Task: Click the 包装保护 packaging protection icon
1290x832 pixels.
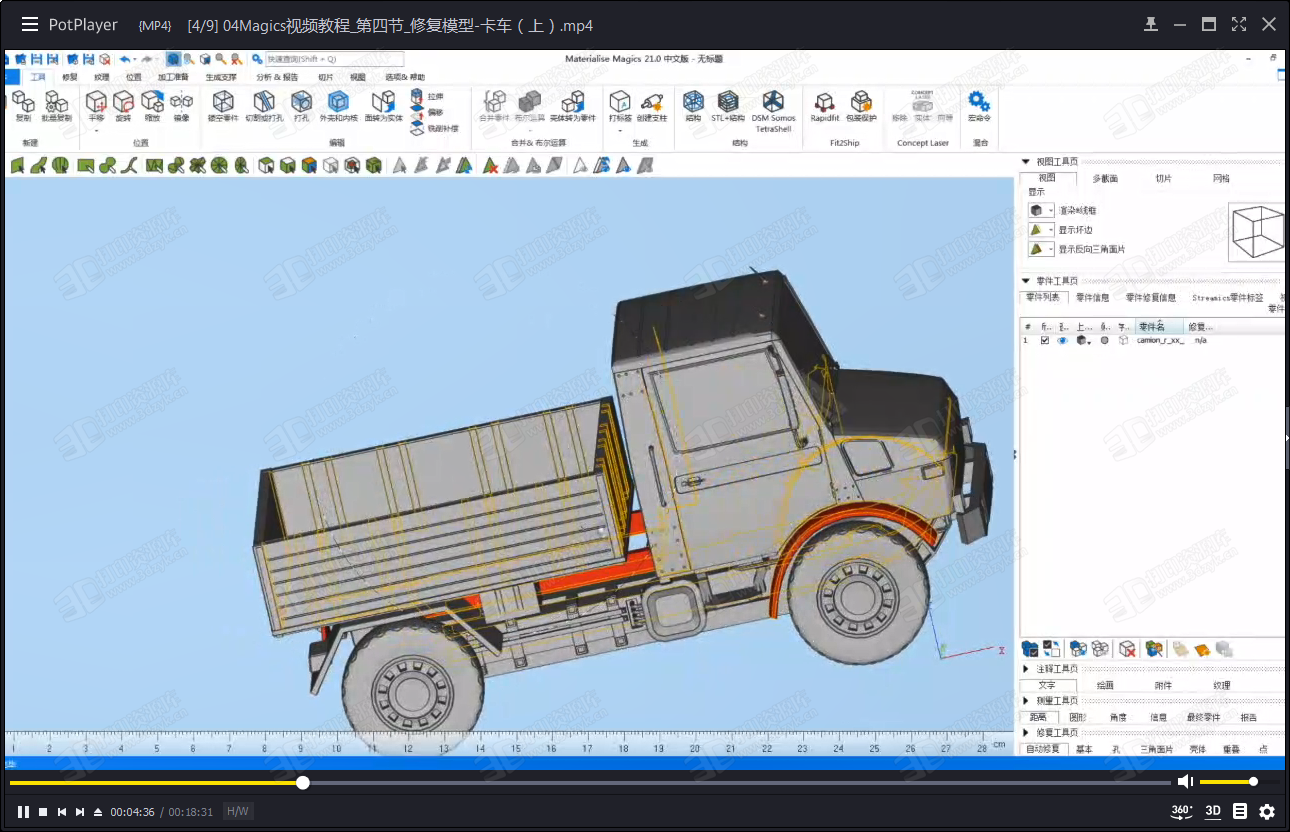Action: (x=861, y=100)
